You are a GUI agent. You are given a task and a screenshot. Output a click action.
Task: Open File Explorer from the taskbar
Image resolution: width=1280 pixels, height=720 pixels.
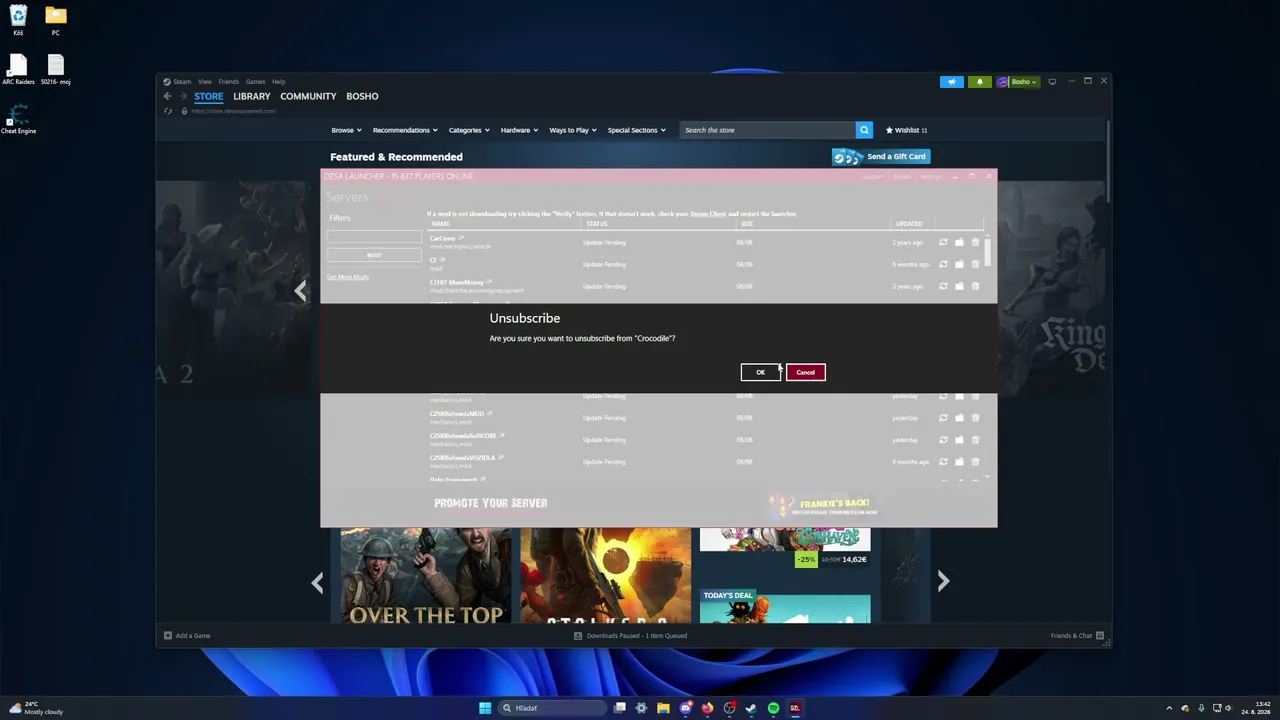(x=663, y=708)
